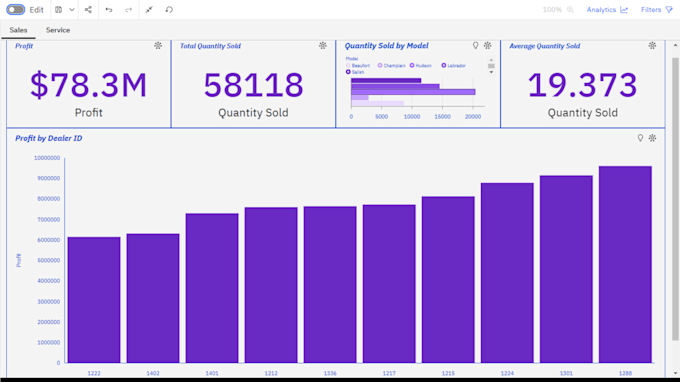Click the bar for dealer 1288
This screenshot has width=680, height=382.
click(625, 264)
